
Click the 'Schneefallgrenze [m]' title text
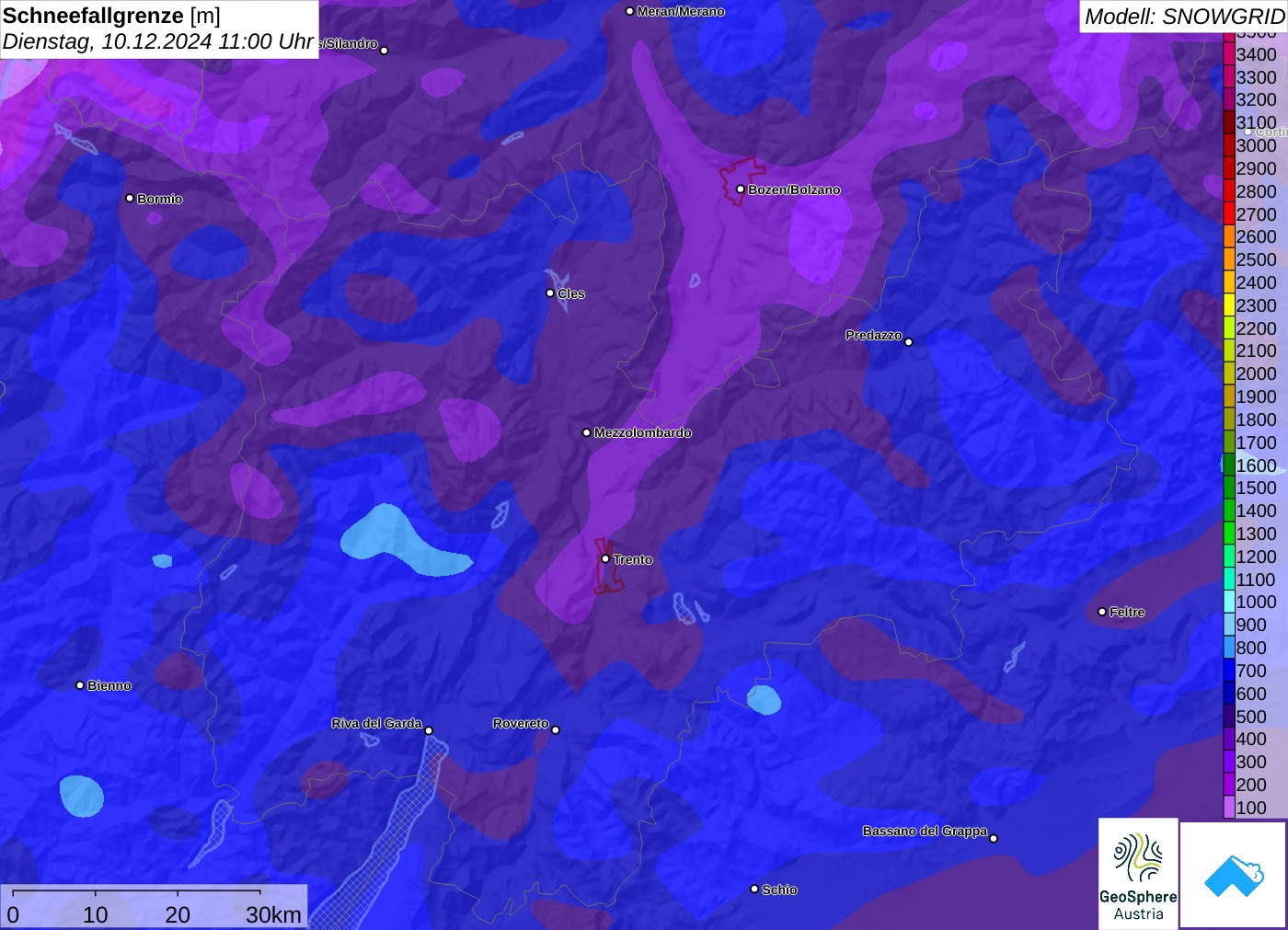(x=111, y=16)
